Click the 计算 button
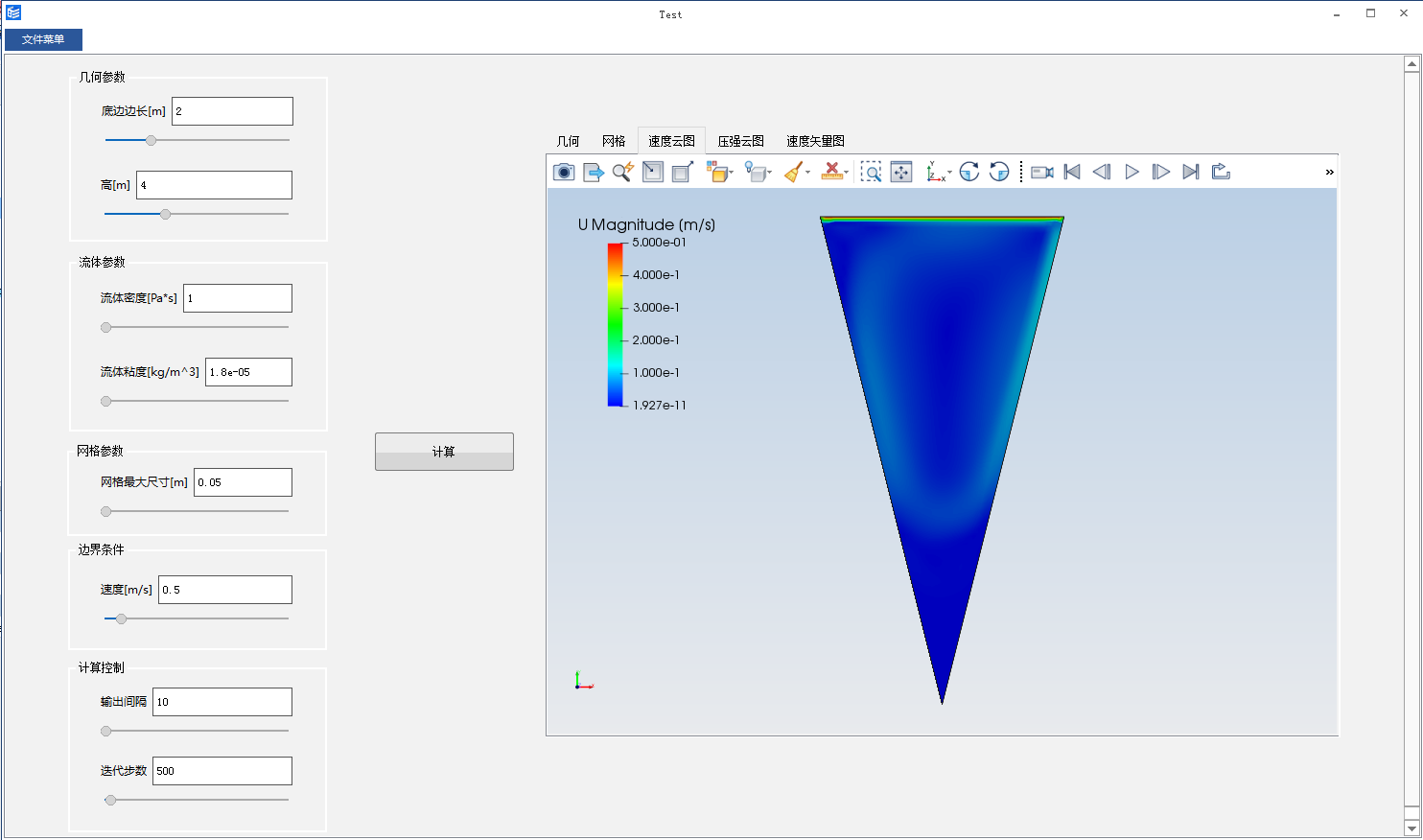This screenshot has height=840, width=1423. pyautogui.click(x=444, y=452)
